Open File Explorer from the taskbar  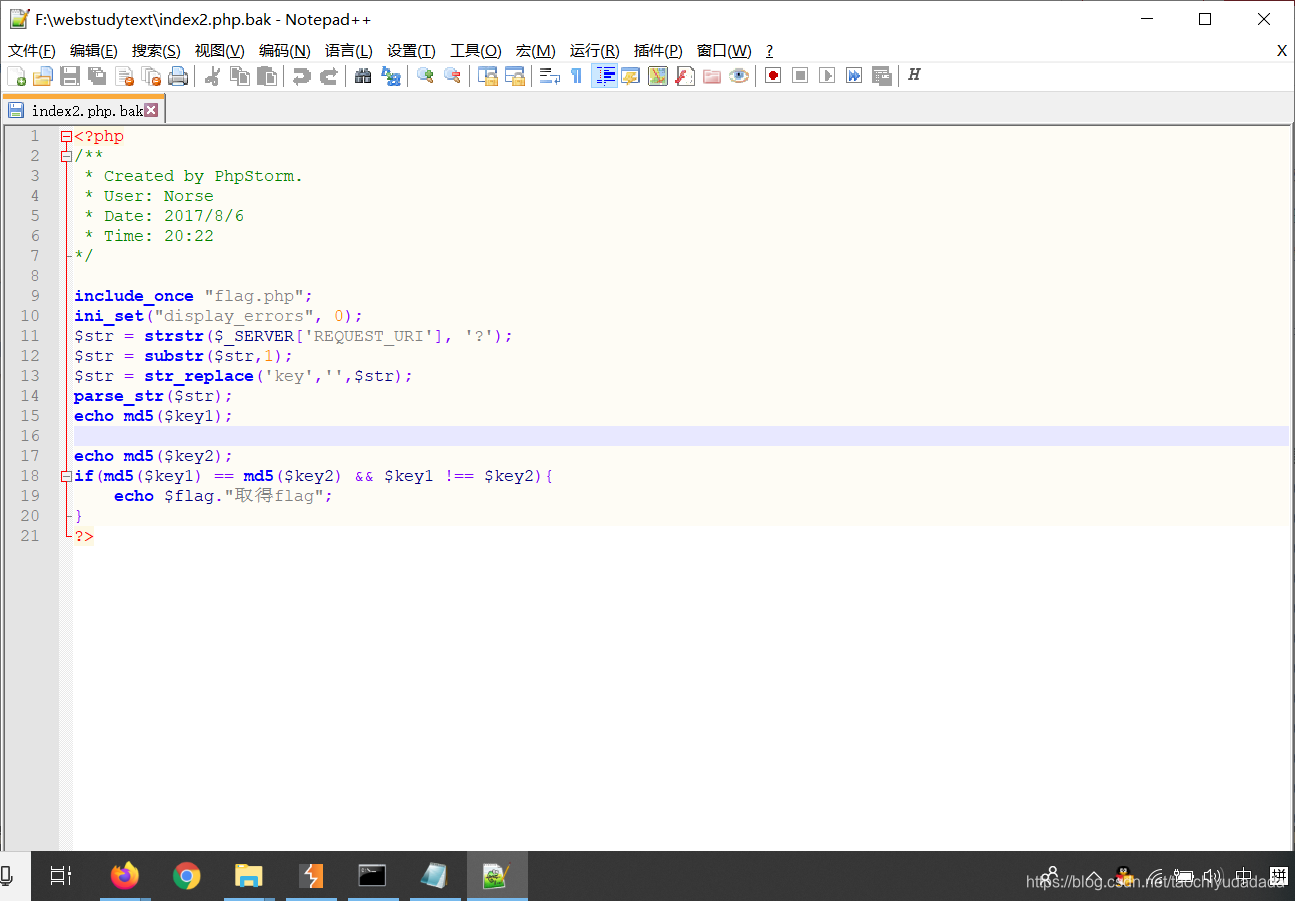coord(248,876)
